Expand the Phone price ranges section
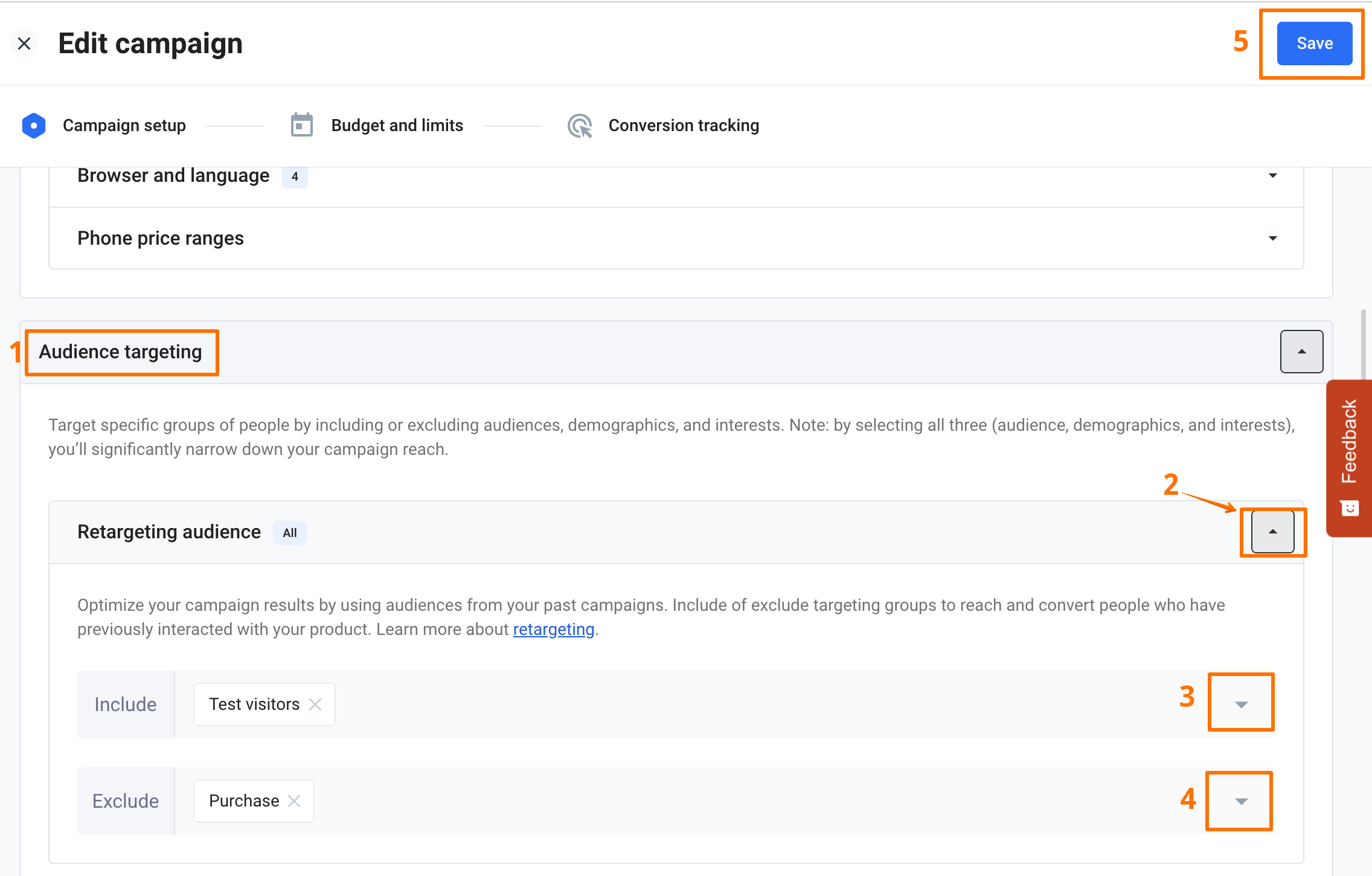This screenshot has width=1372, height=876. (1272, 239)
